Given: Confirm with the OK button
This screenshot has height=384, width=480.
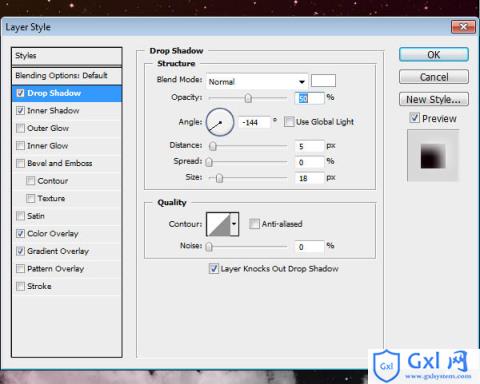Looking at the screenshot, I should 434,55.
